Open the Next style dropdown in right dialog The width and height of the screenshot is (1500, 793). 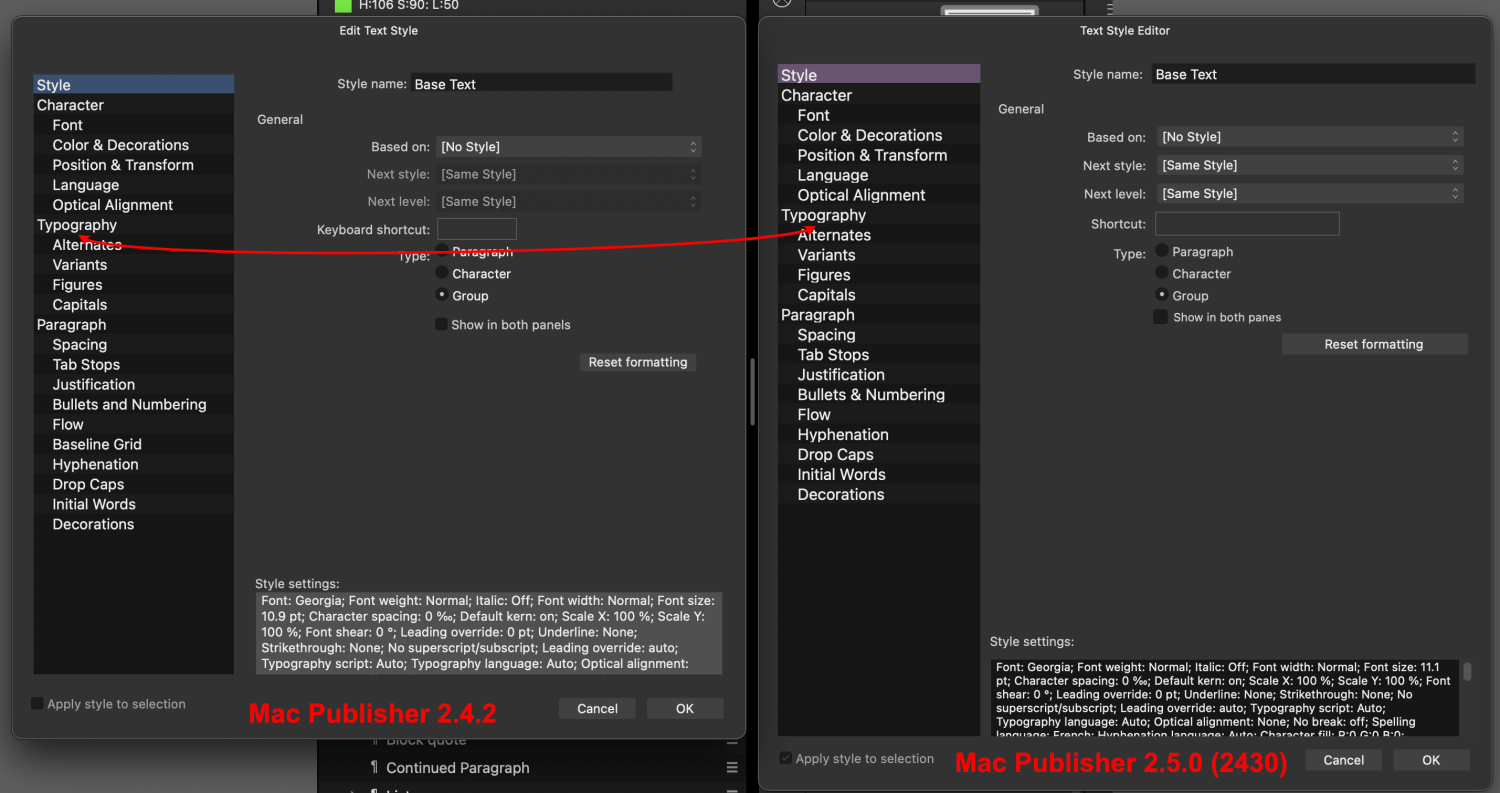[x=1310, y=164]
